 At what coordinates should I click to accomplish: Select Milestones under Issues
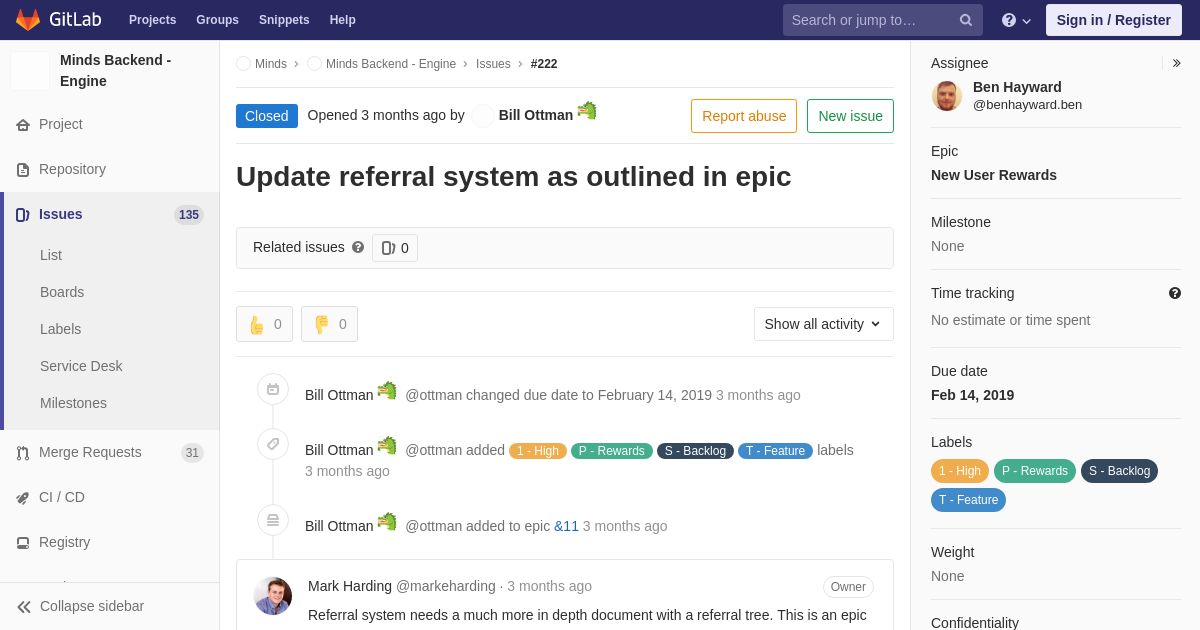click(x=73, y=403)
